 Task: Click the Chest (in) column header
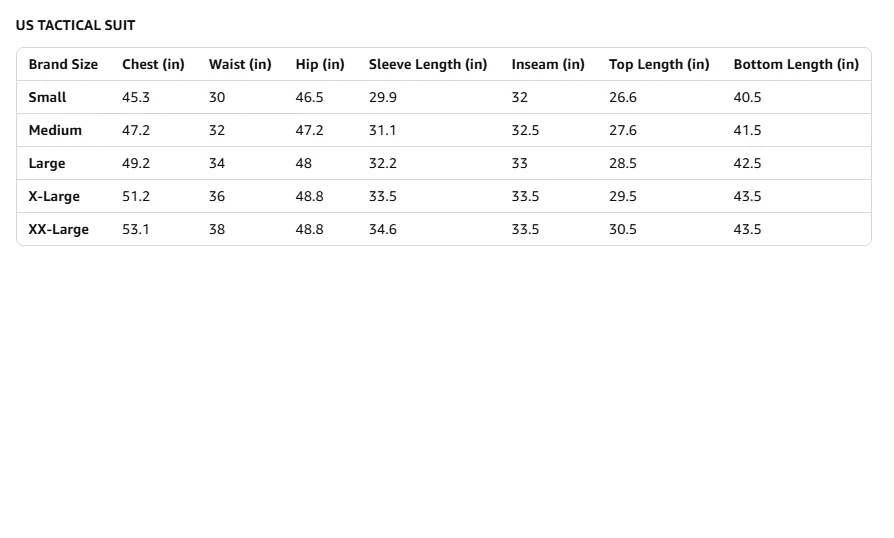153,64
